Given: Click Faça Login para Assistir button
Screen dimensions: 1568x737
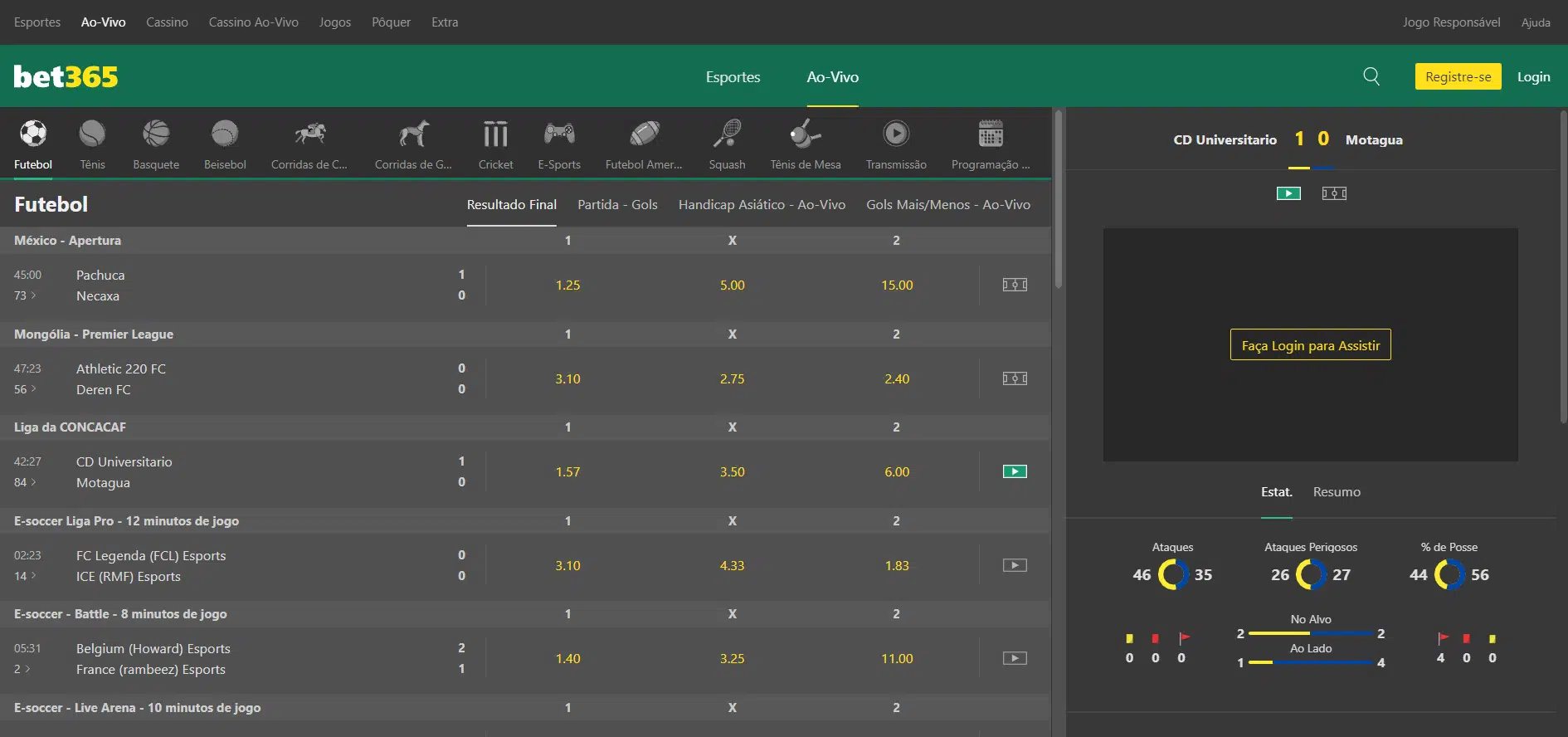Looking at the screenshot, I should click(1310, 344).
